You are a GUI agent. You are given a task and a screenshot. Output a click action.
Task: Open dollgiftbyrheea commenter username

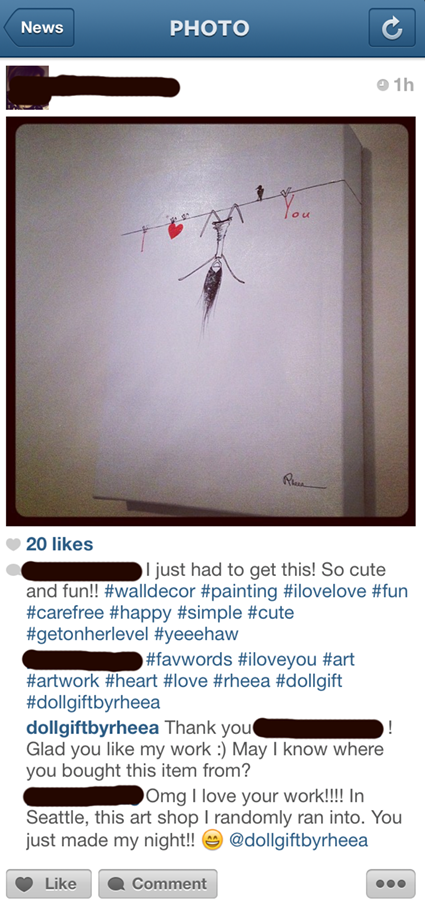click(93, 728)
